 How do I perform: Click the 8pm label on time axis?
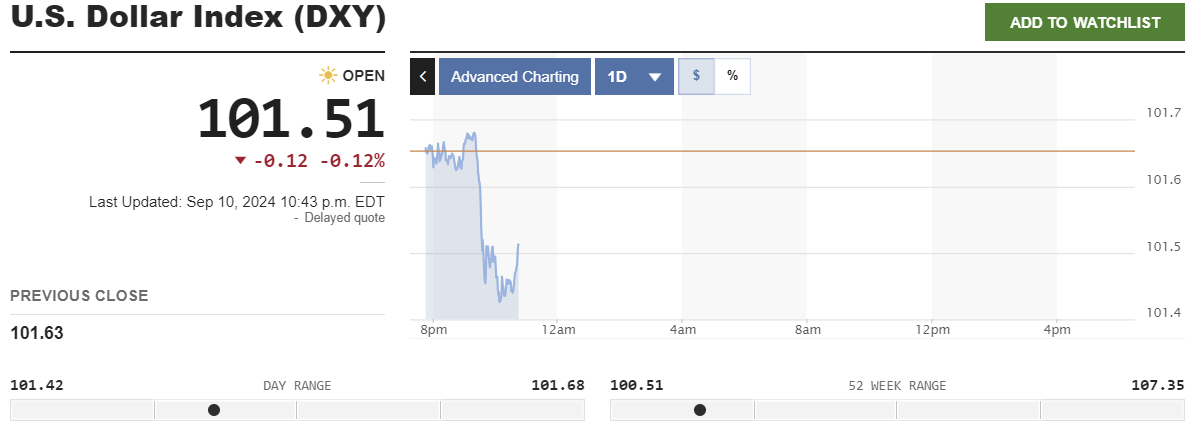[433, 330]
